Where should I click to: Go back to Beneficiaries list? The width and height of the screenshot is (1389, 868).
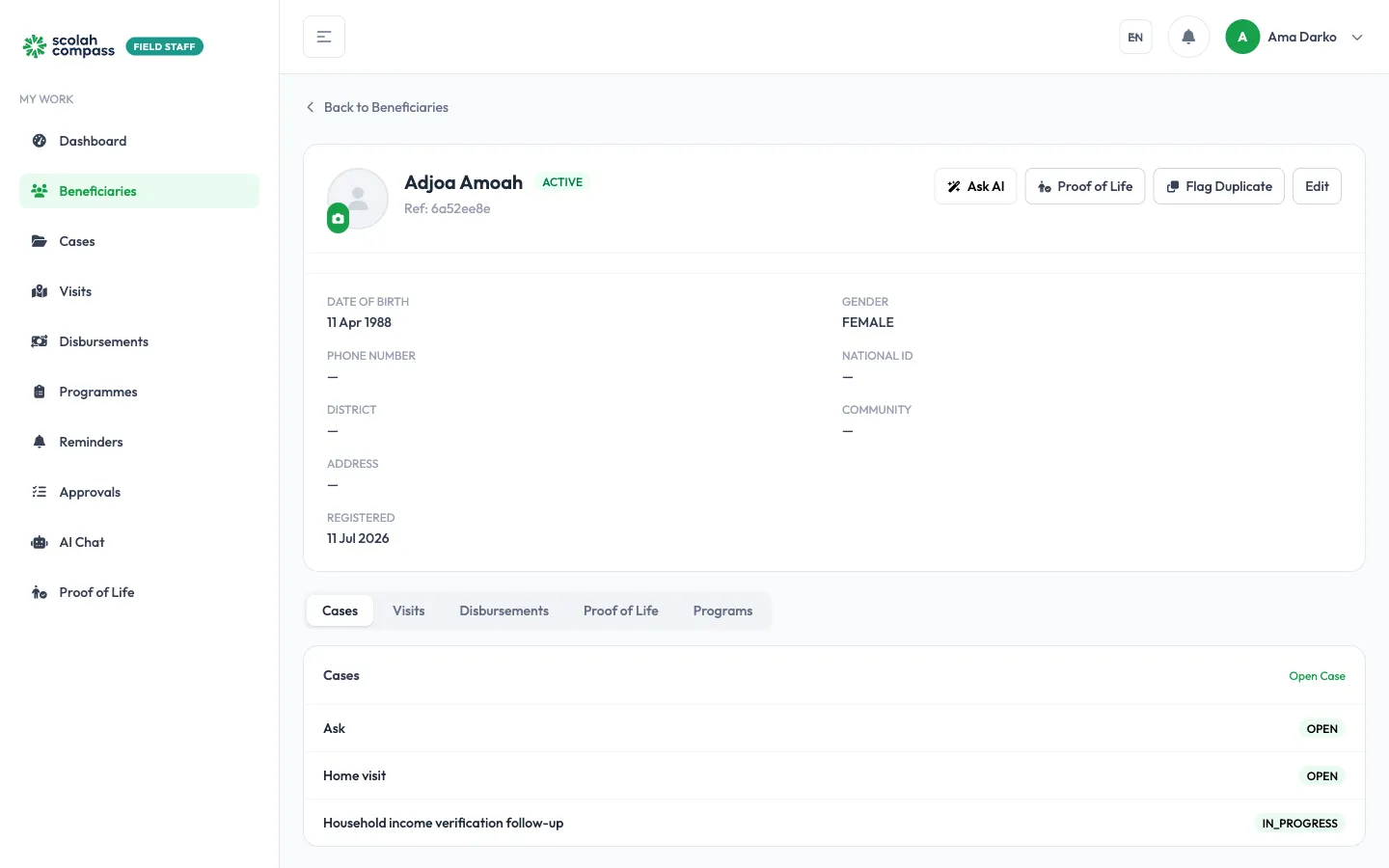click(x=377, y=107)
